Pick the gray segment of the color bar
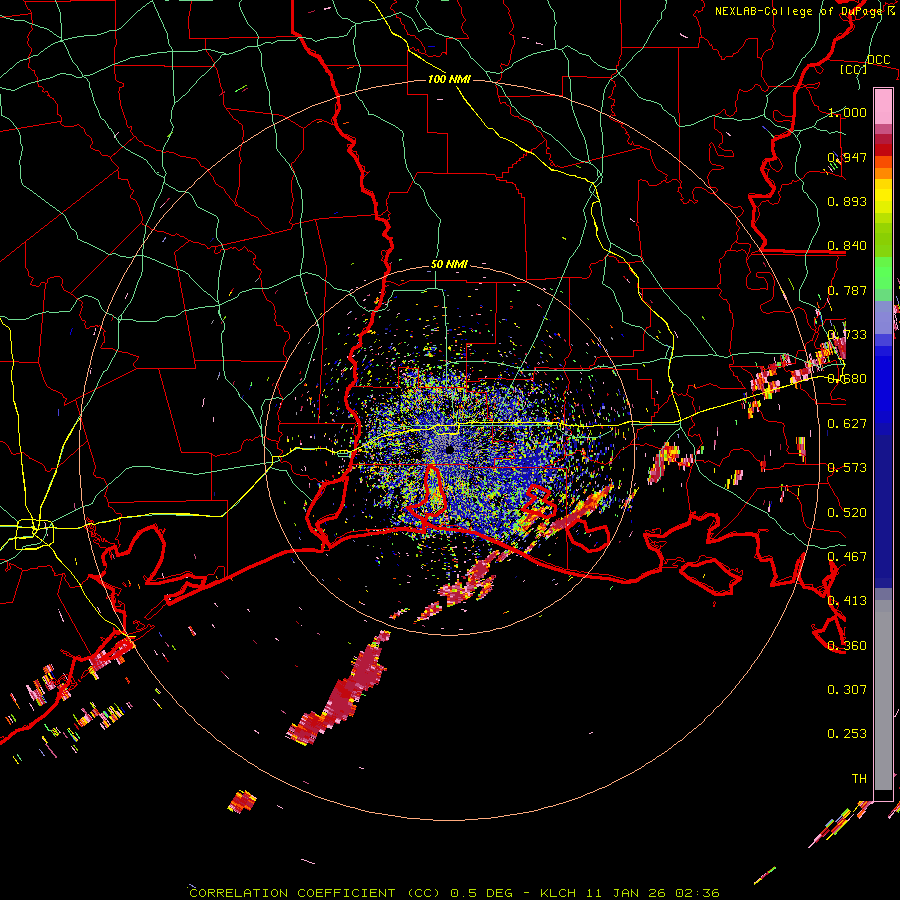 pyautogui.click(x=883, y=695)
